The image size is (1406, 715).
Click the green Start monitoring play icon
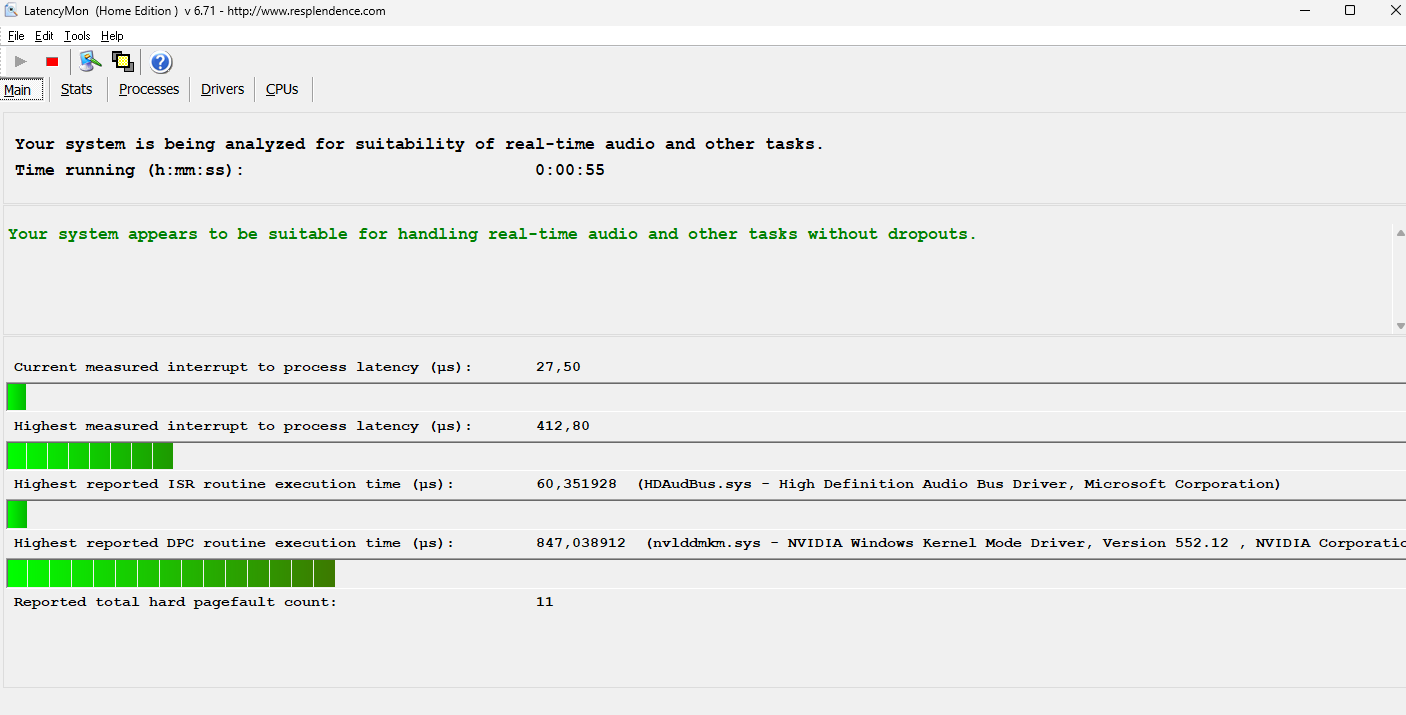[x=20, y=62]
